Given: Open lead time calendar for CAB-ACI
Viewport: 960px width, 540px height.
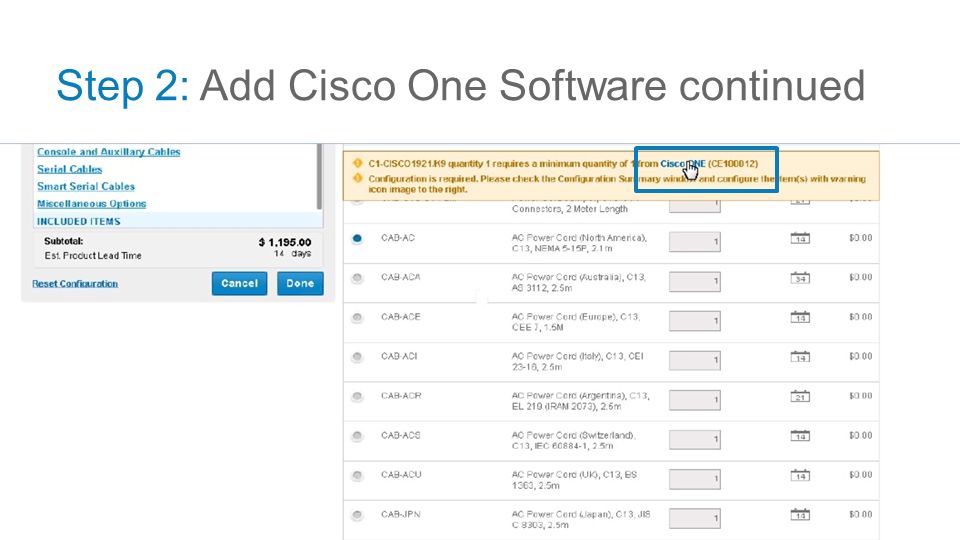Looking at the screenshot, I should (800, 356).
